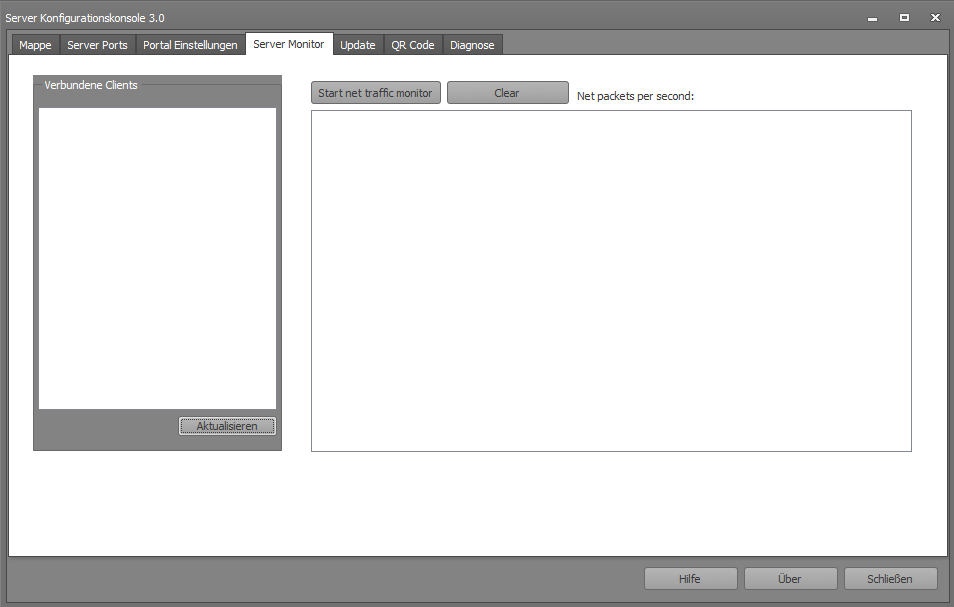Close the Server Konfigurationskonsole window

[x=936, y=18]
